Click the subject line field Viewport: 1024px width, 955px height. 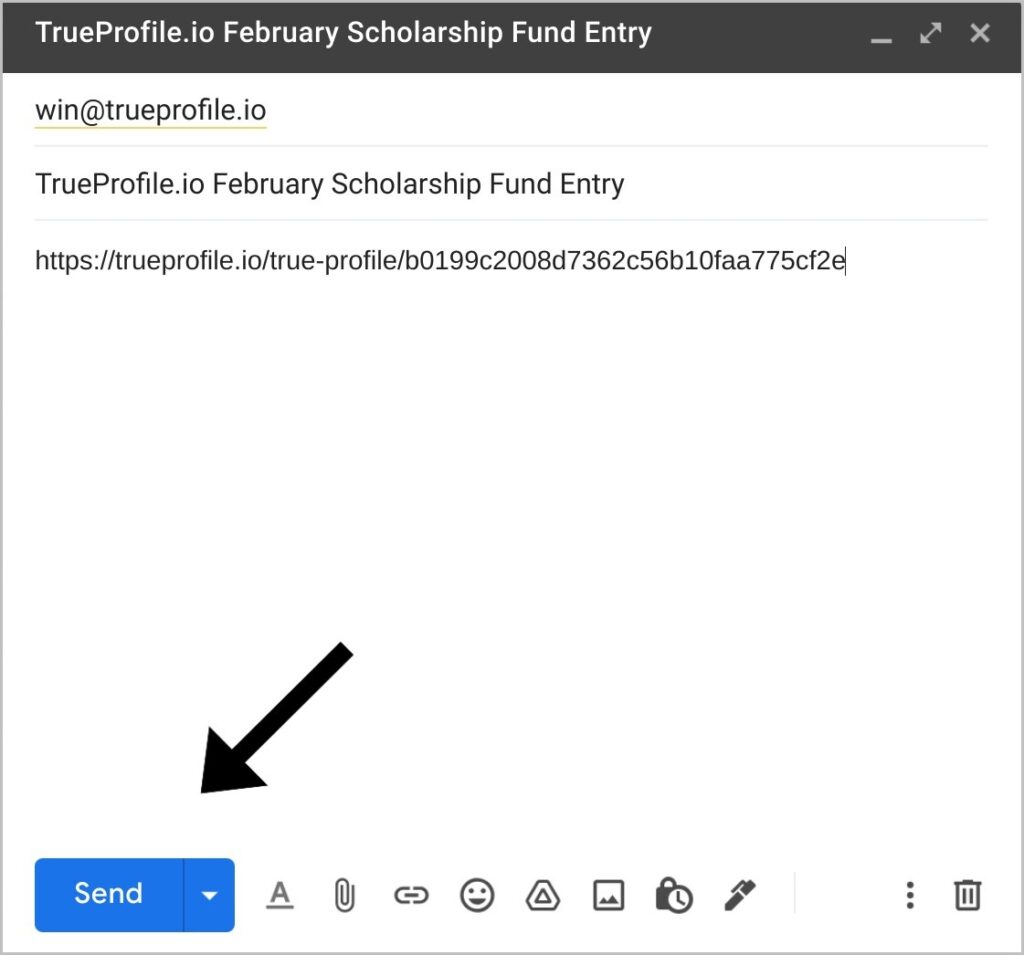tap(511, 184)
